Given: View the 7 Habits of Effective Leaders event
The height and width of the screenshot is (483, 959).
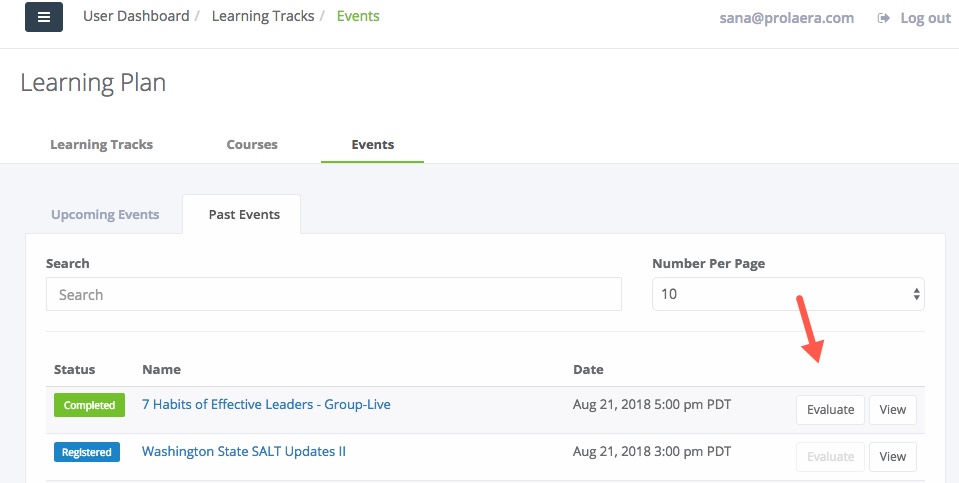Looking at the screenshot, I should tap(892, 410).
